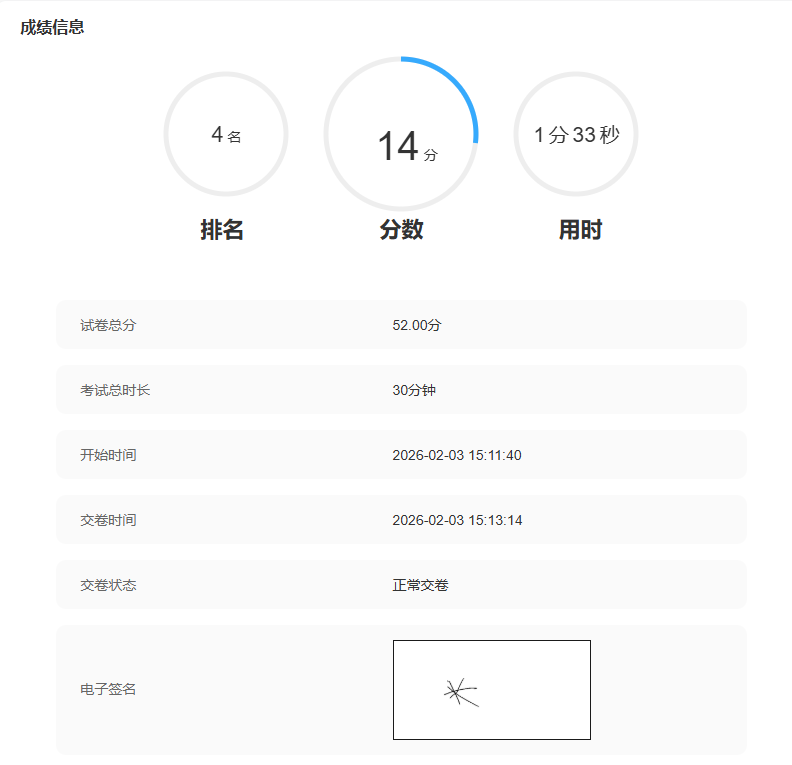Click the 14 分 score progress ring
Image resolution: width=792 pixels, height=765 pixels.
pyautogui.click(x=401, y=134)
